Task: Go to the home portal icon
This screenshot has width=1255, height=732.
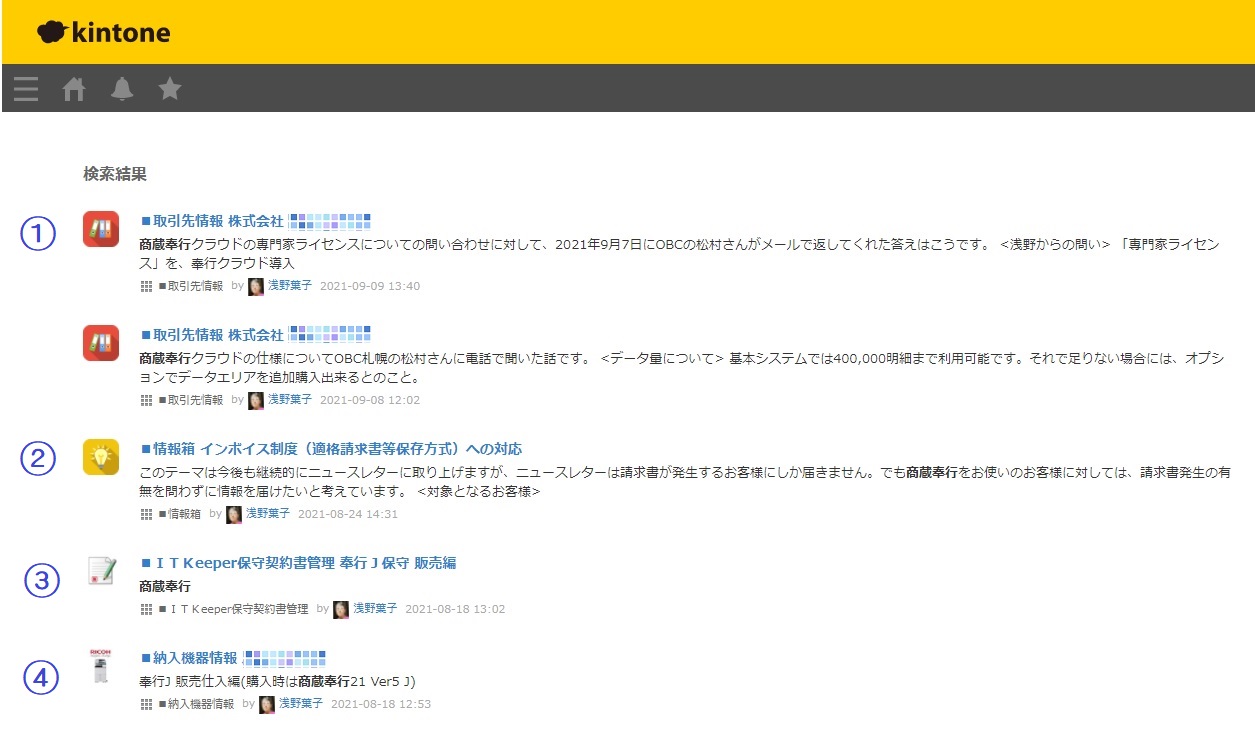Action: [x=74, y=90]
